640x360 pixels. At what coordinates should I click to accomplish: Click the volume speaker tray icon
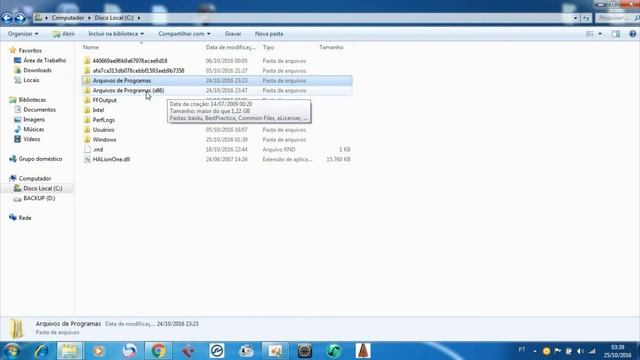[x=580, y=351]
